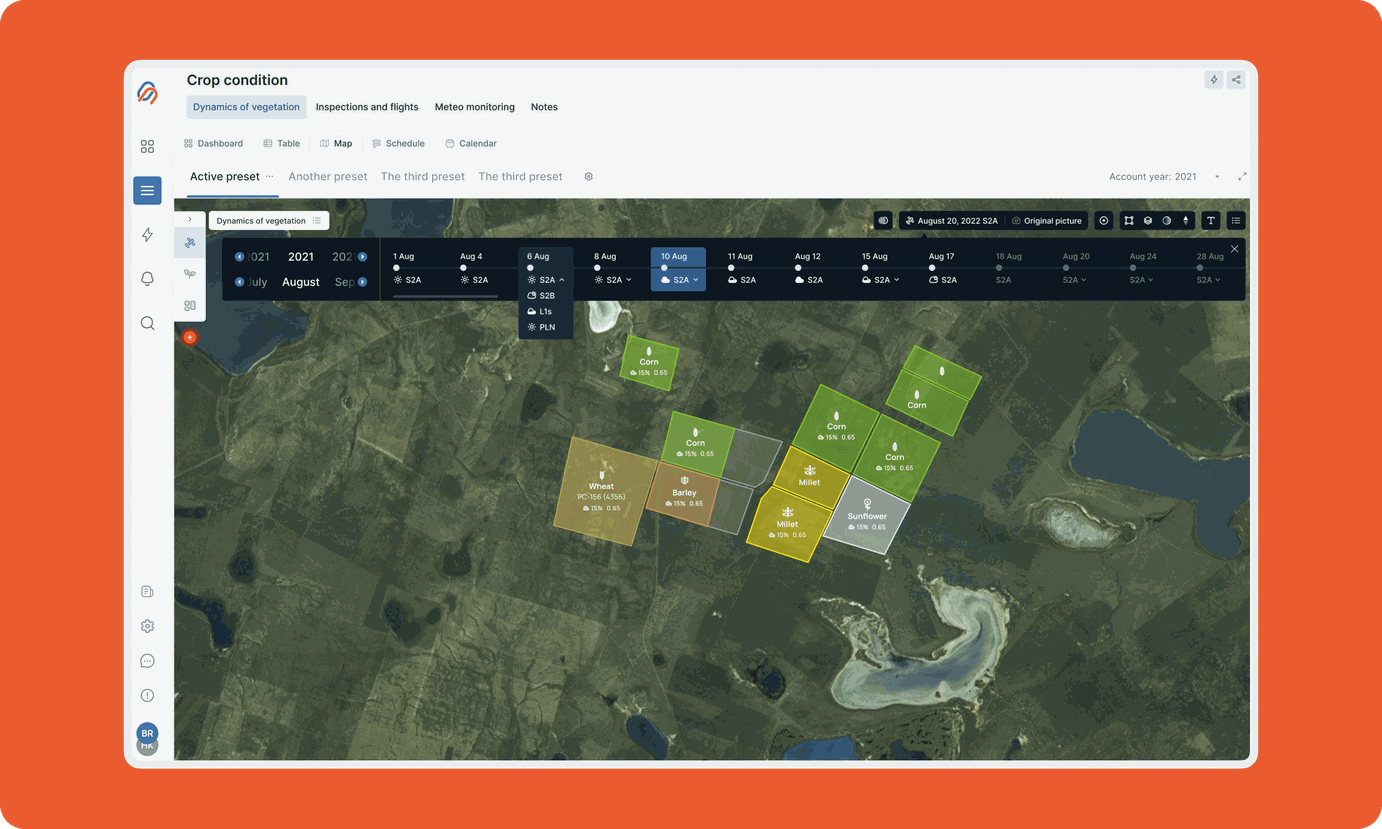This screenshot has width=1382, height=829.
Task: Go to next year arrow
Action: coord(362,257)
